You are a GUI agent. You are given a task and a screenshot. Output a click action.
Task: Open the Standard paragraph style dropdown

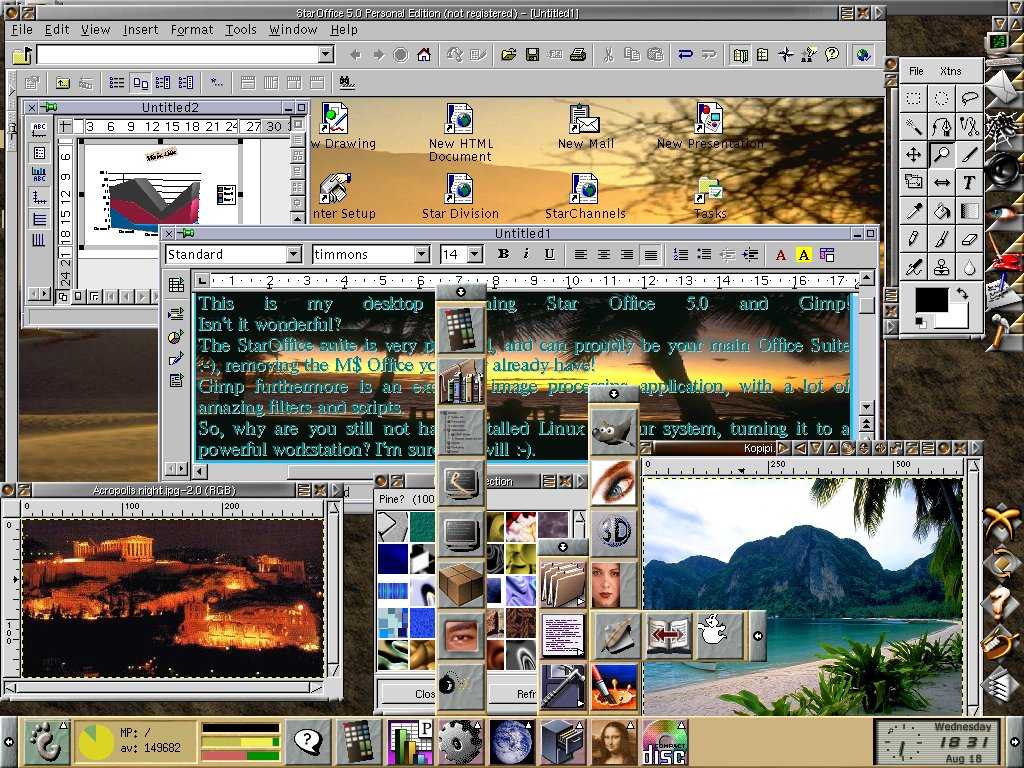pos(294,254)
